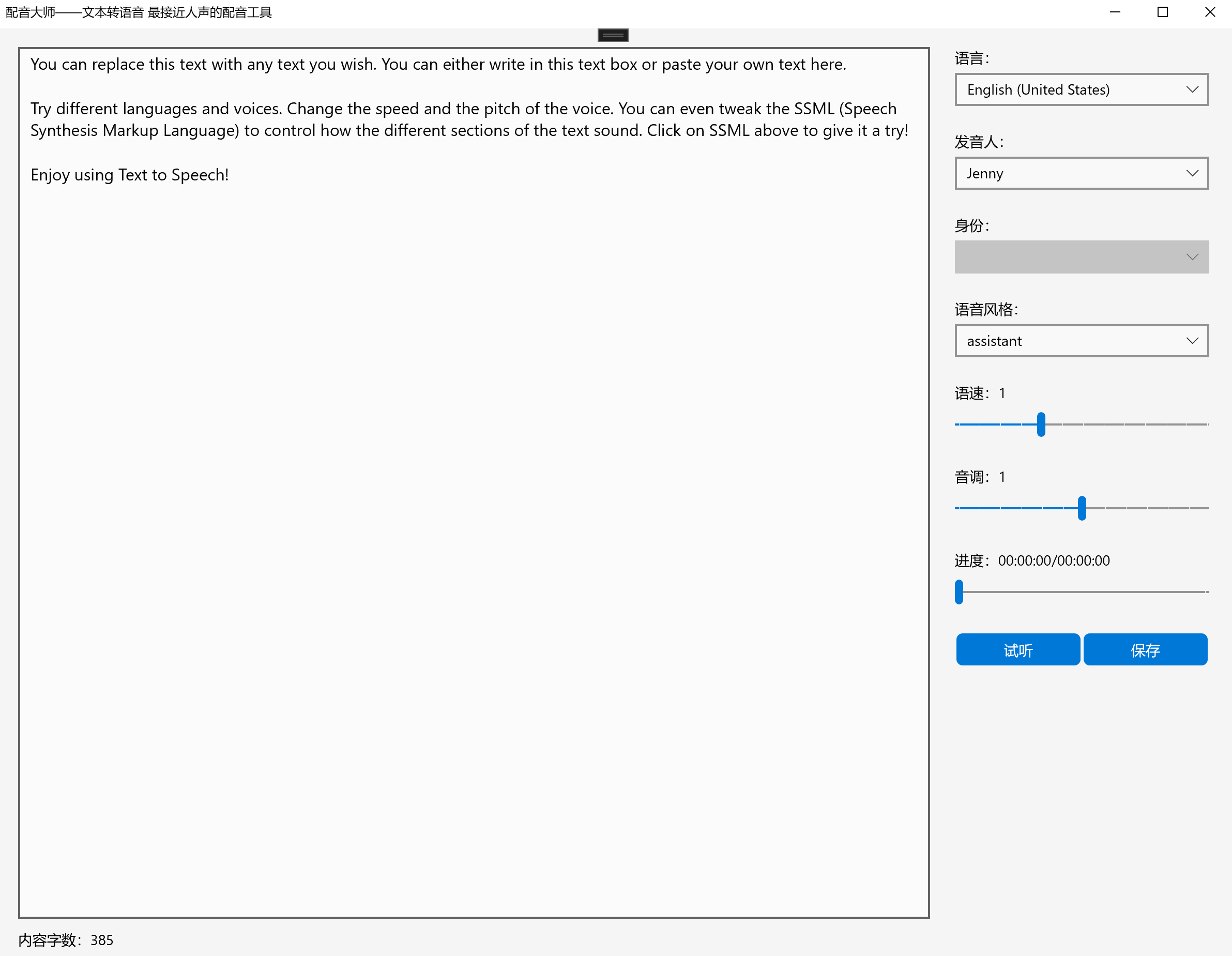
Task: Open the assistant voice style dropdown
Action: (x=1081, y=341)
